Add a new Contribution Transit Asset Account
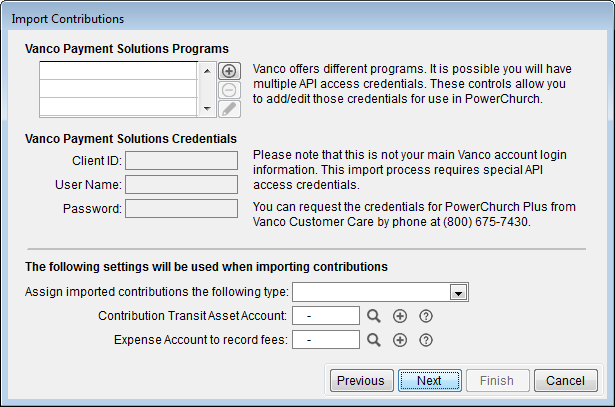615x407 pixels. pos(400,316)
